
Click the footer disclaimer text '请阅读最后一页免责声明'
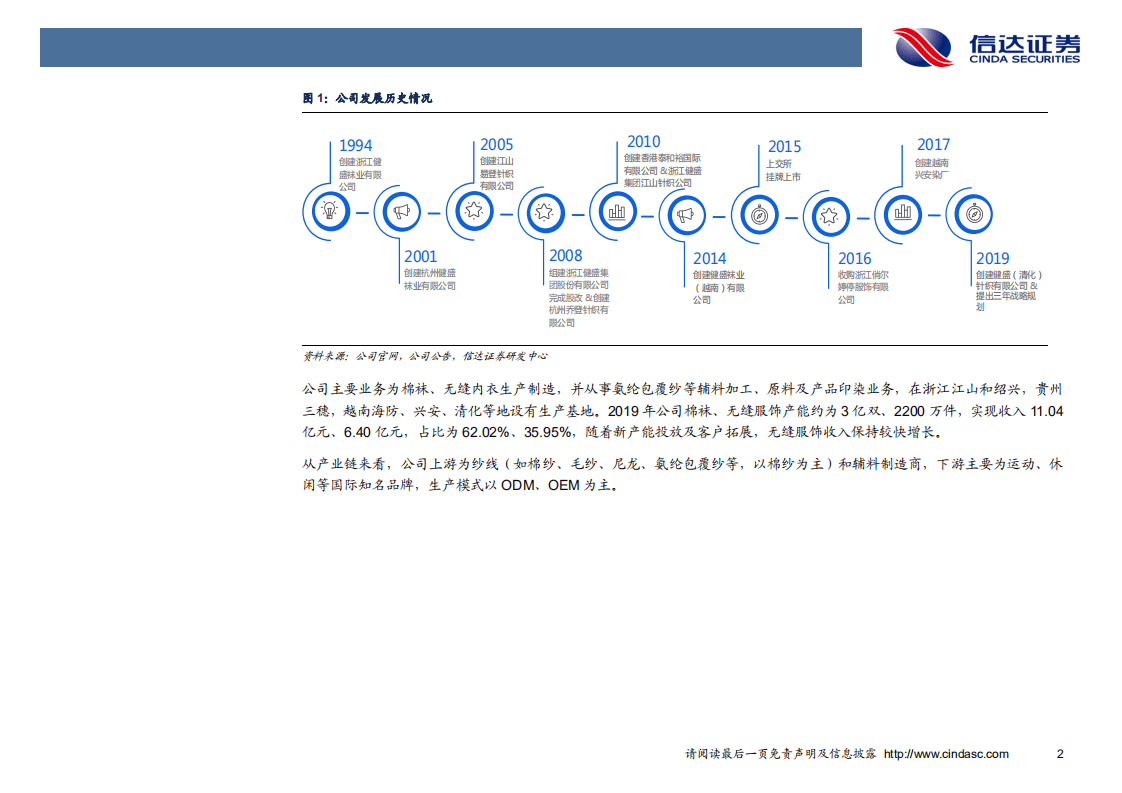[780, 754]
